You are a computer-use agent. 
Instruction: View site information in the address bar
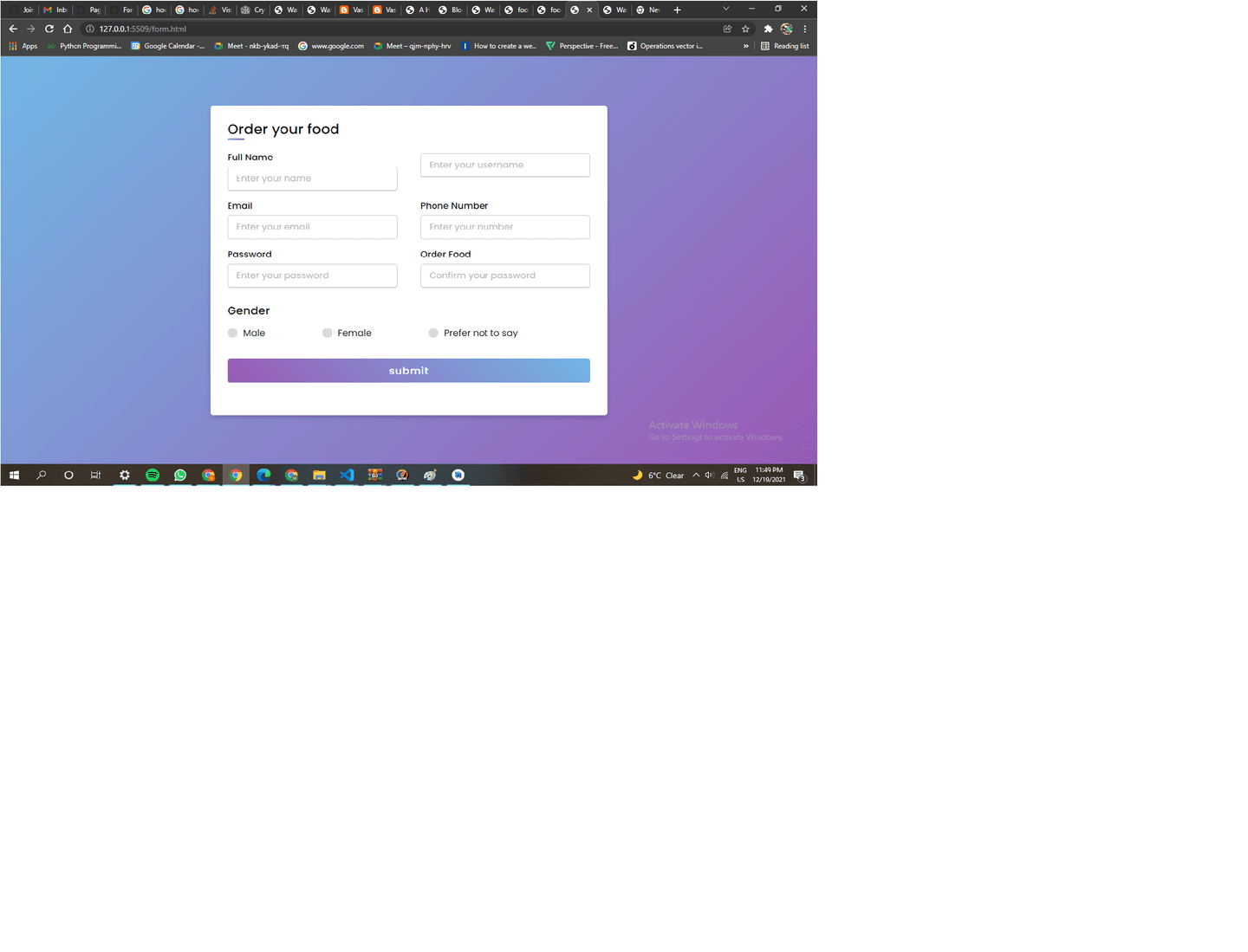(90, 29)
